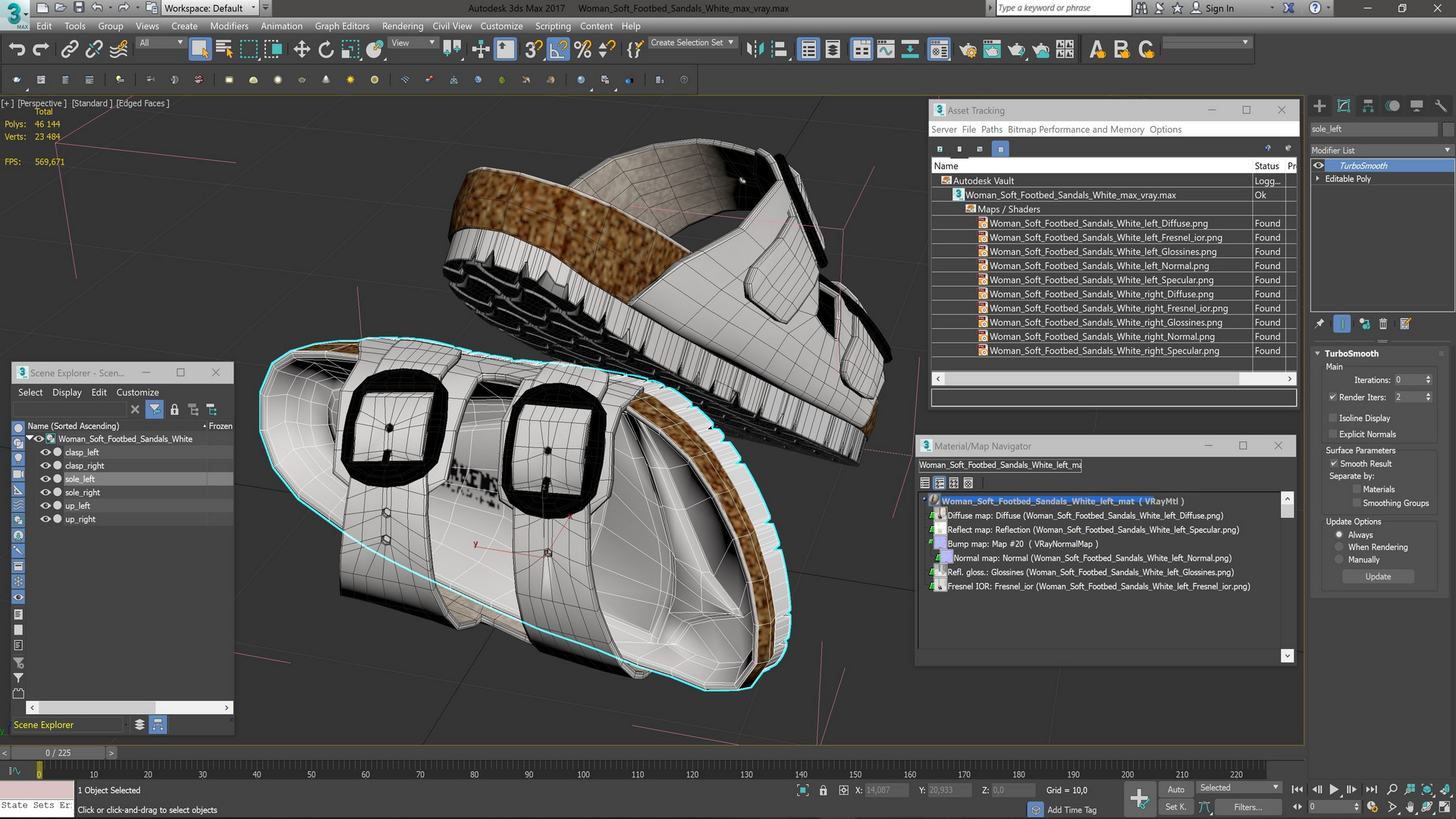
Task: Click the Set K. button
Action: pyautogui.click(x=1175, y=807)
